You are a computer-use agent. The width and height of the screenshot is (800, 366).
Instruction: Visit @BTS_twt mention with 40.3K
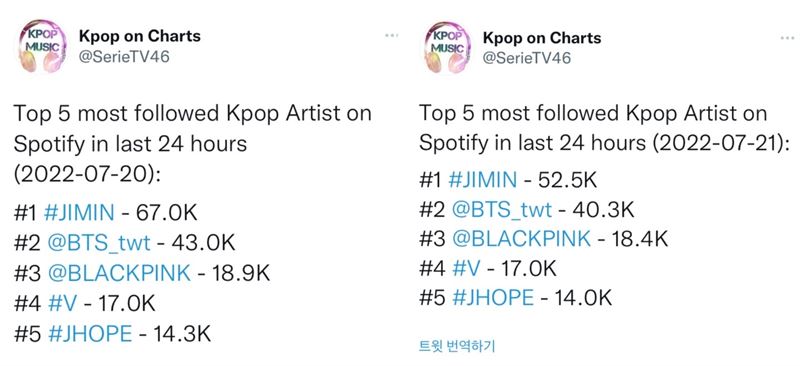[x=502, y=210]
